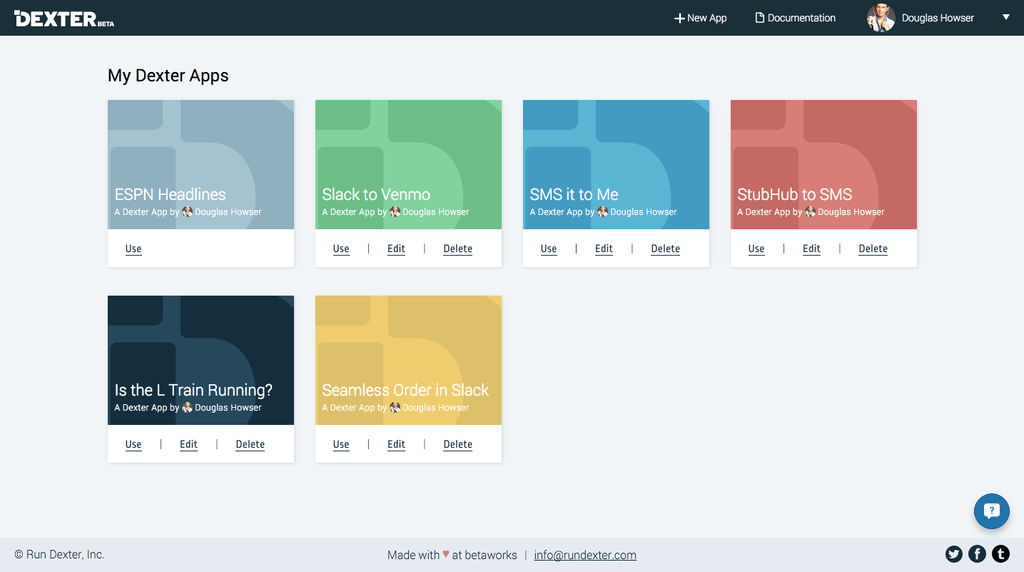Open the Documentation page
The width and height of the screenshot is (1024, 572).
click(x=795, y=18)
